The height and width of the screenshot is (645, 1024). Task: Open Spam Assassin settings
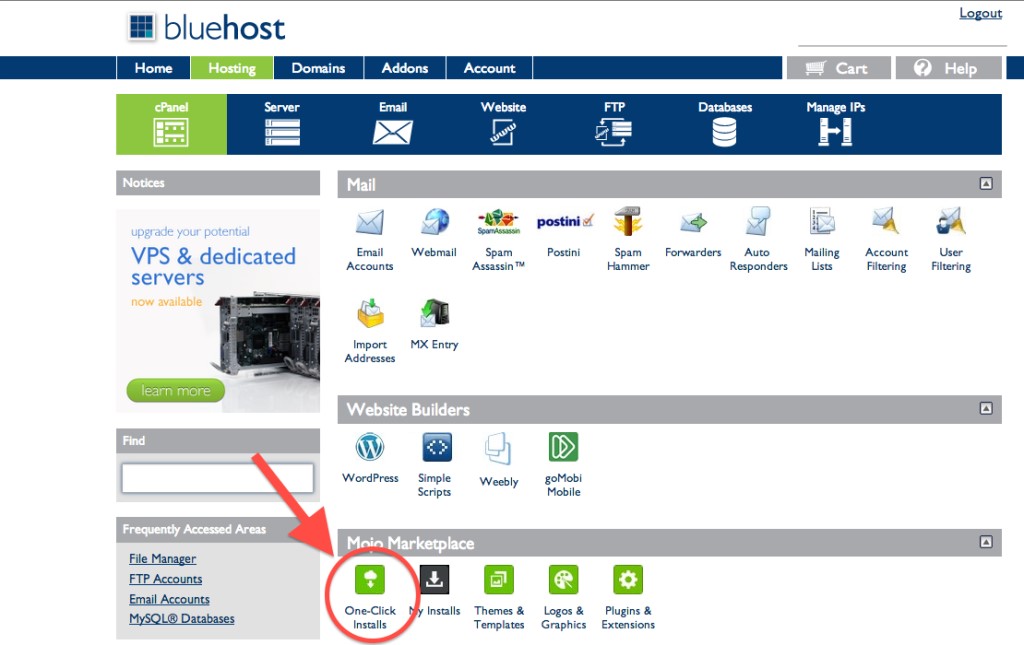tap(498, 240)
